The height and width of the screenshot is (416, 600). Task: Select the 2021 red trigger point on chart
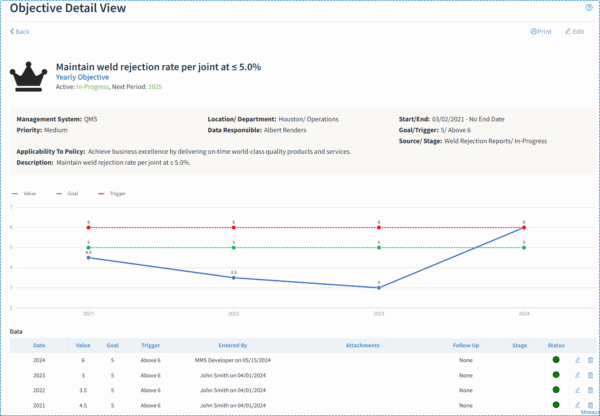coord(88,227)
